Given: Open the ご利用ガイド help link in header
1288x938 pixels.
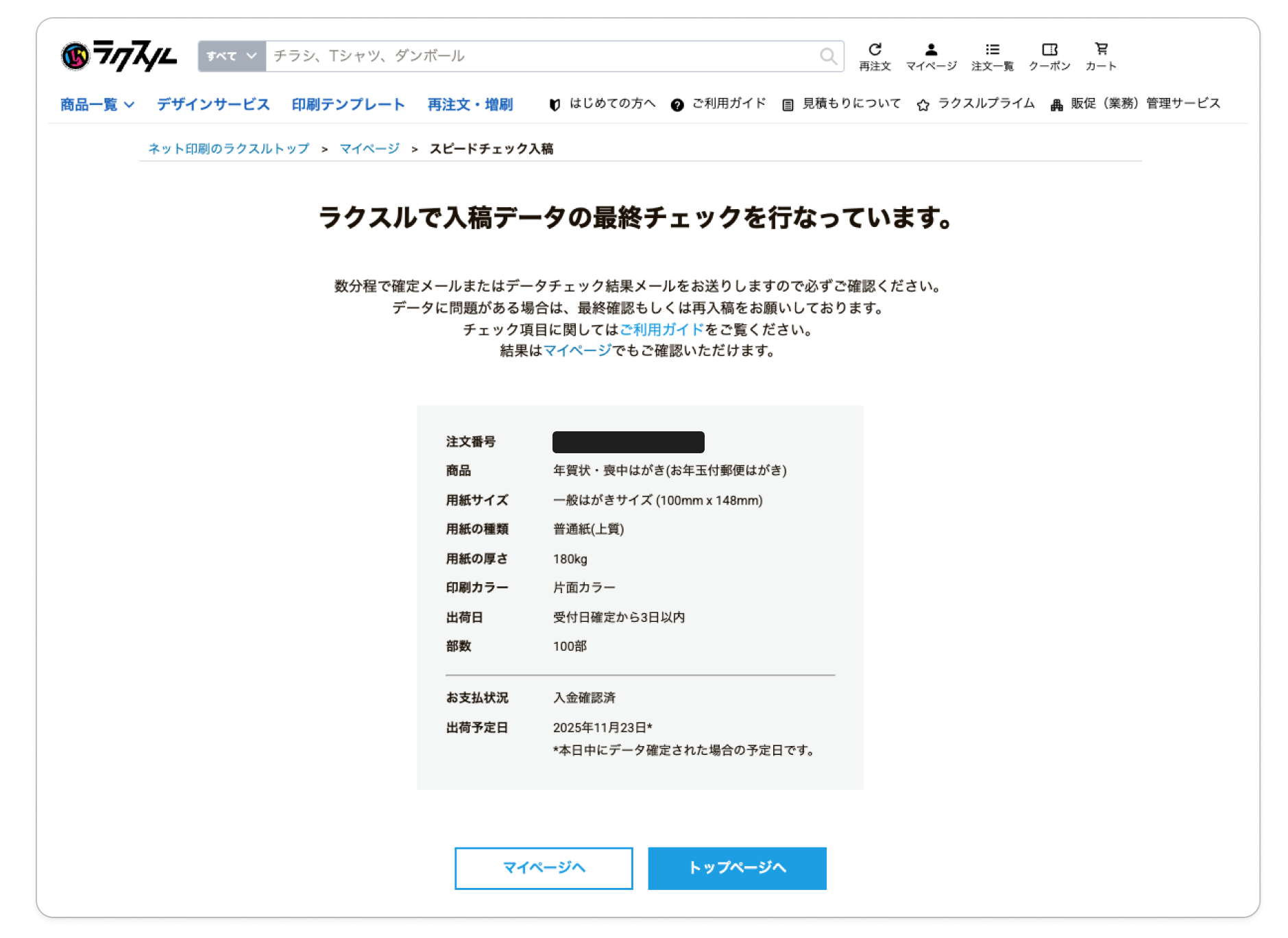Looking at the screenshot, I should click(x=718, y=104).
